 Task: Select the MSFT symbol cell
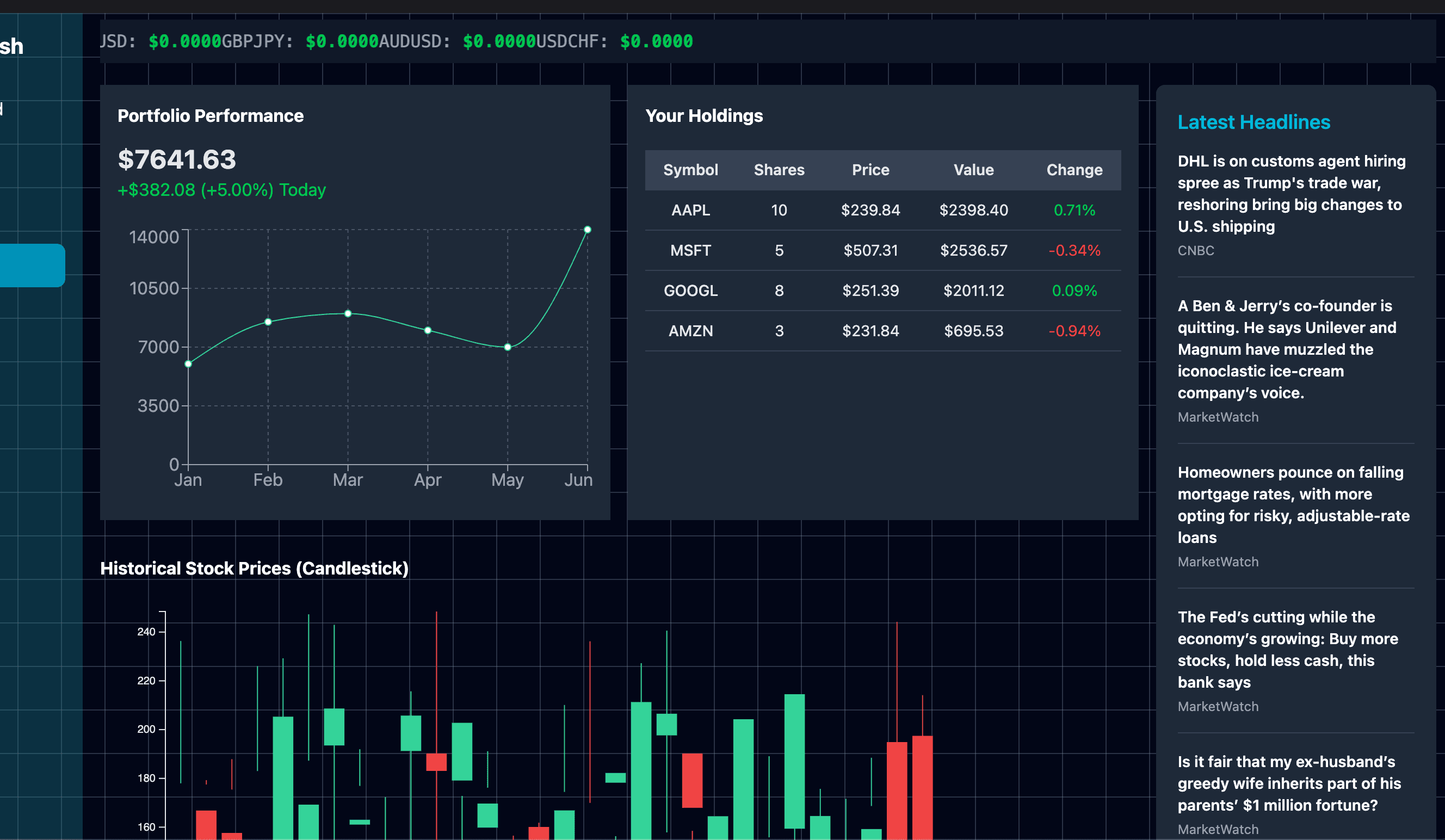[x=690, y=250]
